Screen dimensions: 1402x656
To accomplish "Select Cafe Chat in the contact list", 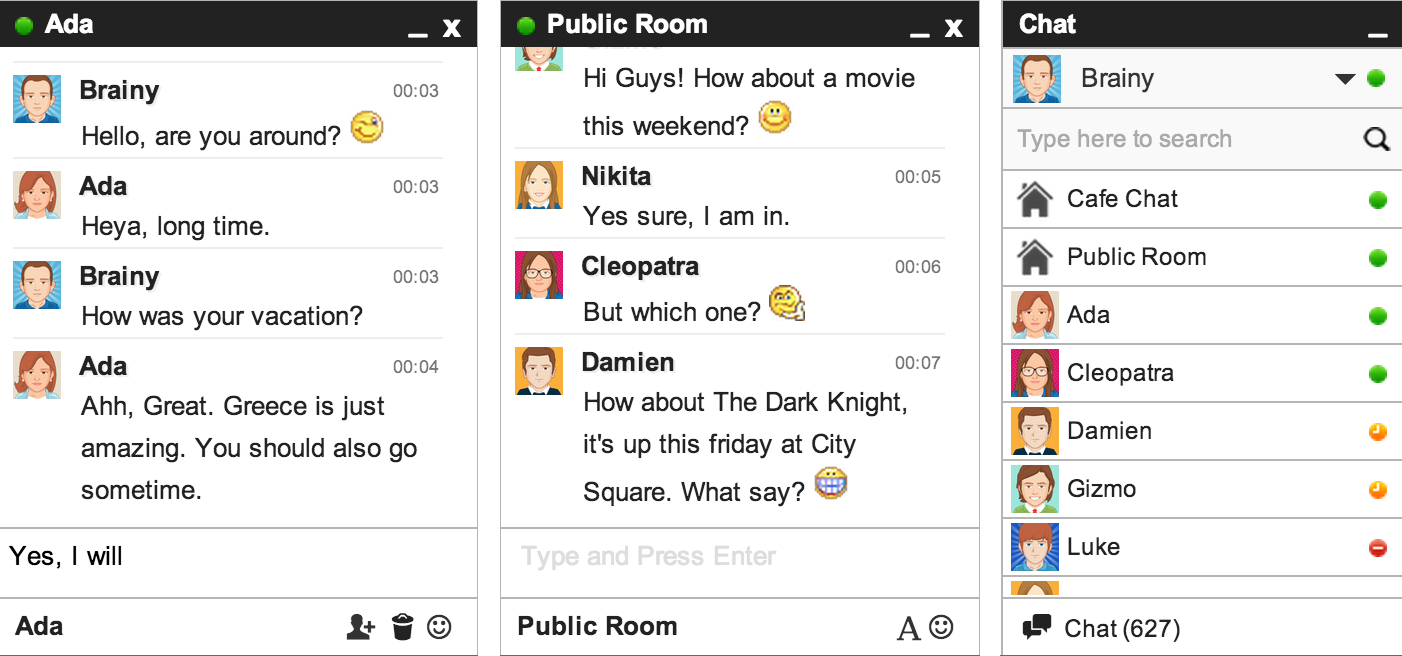I will click(x=1202, y=199).
